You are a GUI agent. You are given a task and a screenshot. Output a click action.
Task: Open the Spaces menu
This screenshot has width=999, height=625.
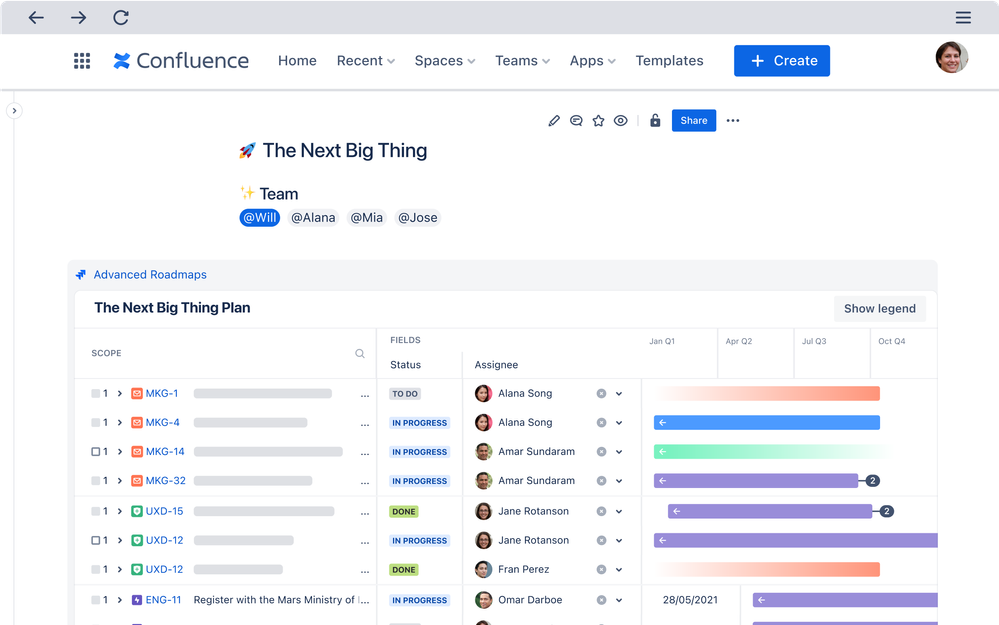445,61
